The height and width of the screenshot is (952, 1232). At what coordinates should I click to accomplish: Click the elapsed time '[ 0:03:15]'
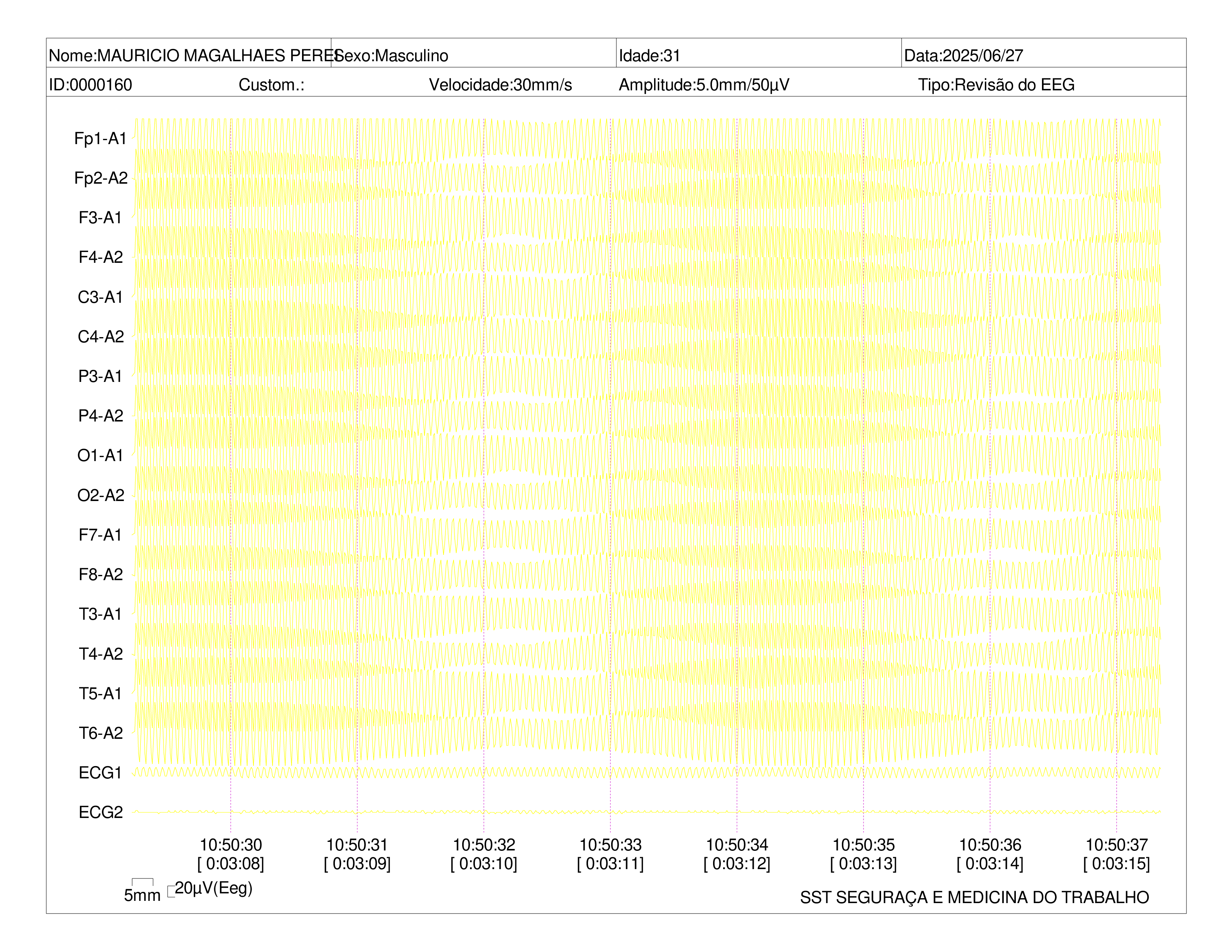tap(1116, 864)
